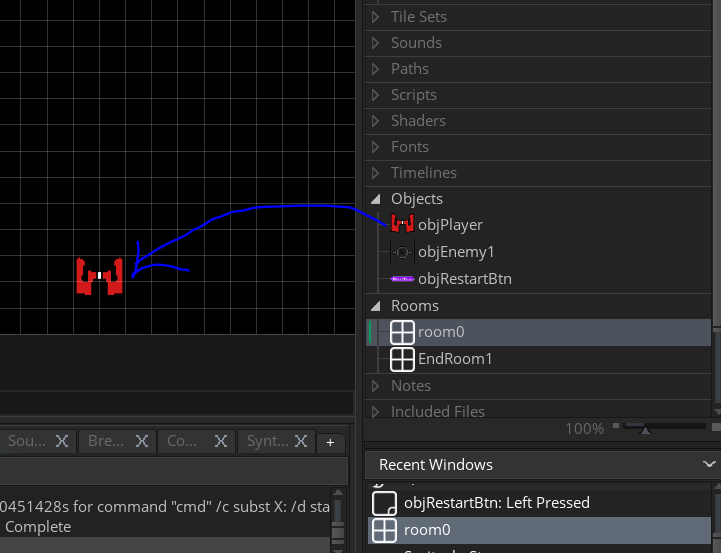The image size is (721, 553).
Task: Expand the Paths folder
Action: [376, 69]
